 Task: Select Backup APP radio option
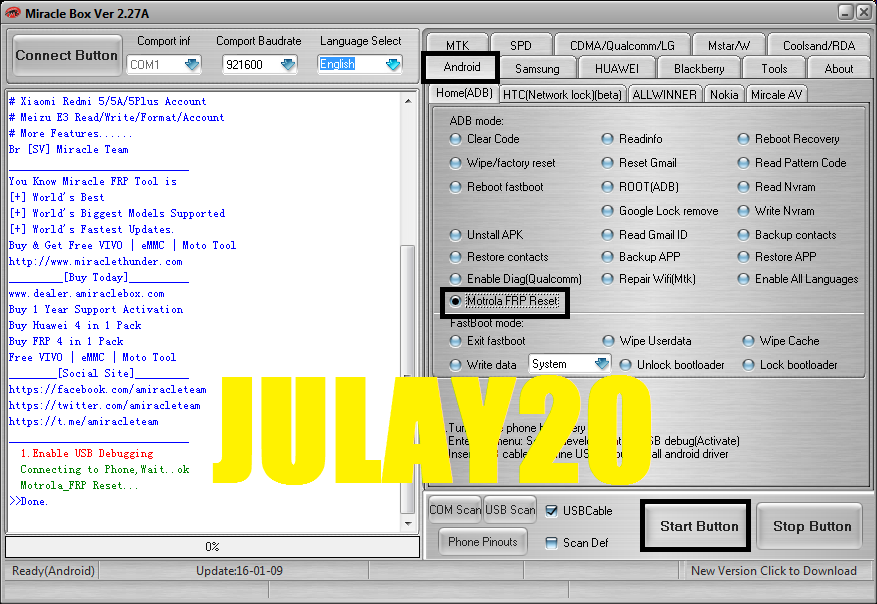pos(607,257)
